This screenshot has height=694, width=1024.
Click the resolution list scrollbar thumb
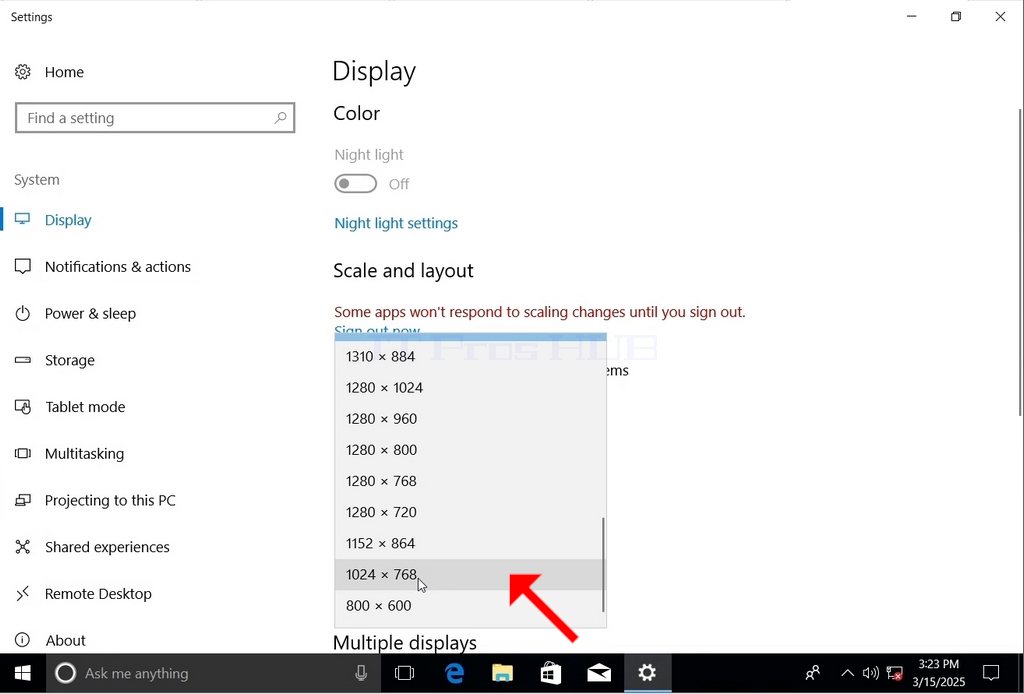coord(603,565)
